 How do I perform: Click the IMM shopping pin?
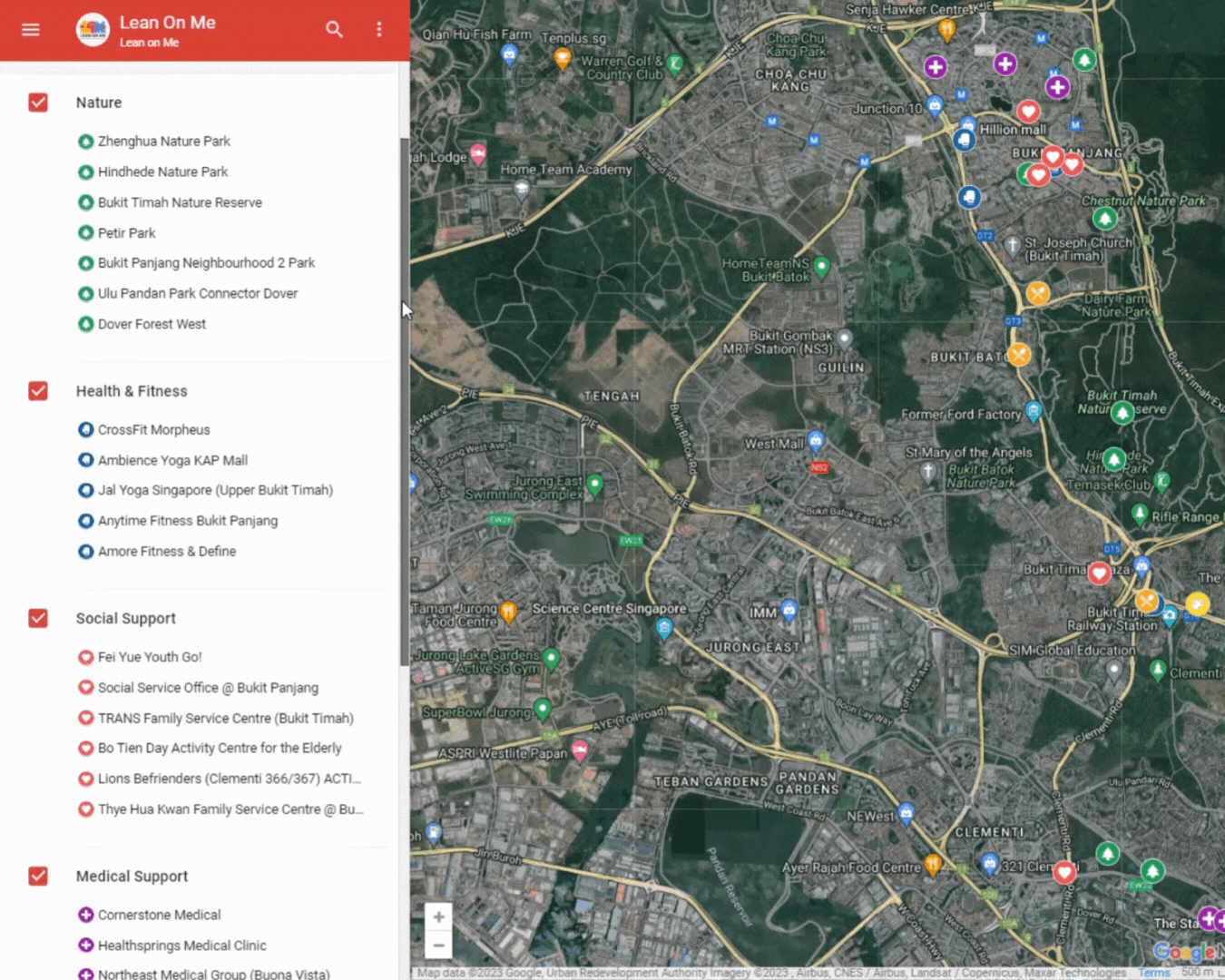point(789,612)
